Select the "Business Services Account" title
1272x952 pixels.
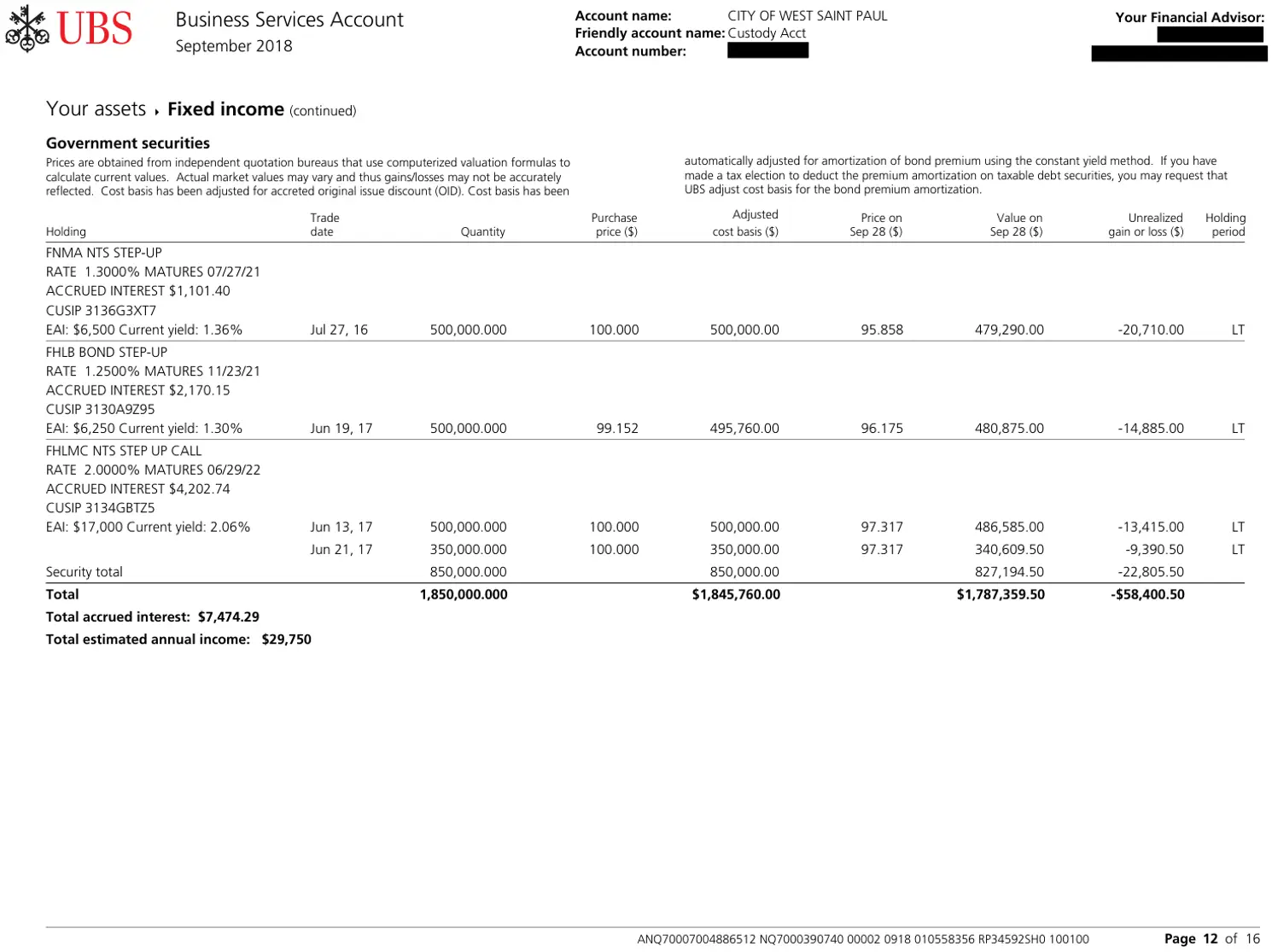click(289, 20)
